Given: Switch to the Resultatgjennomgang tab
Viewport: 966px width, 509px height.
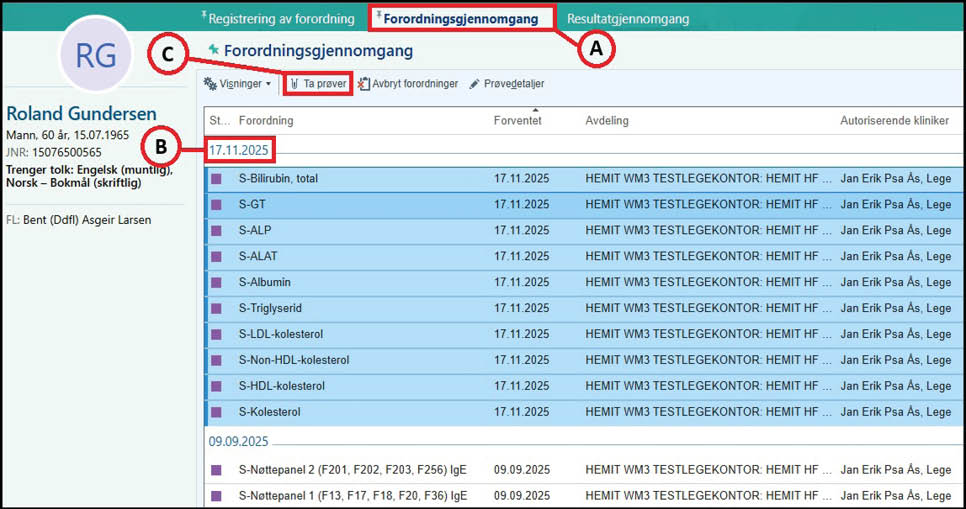Looking at the screenshot, I should [x=627, y=18].
